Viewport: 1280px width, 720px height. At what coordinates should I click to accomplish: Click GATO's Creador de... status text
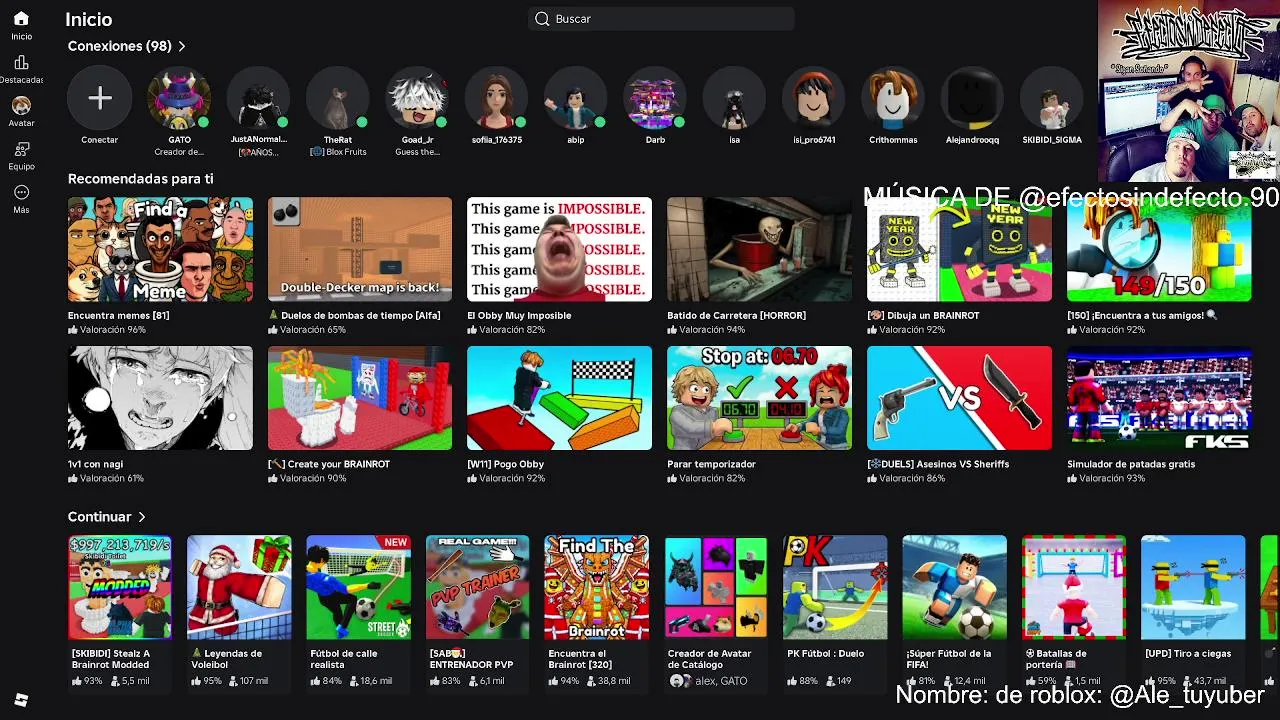pos(179,152)
